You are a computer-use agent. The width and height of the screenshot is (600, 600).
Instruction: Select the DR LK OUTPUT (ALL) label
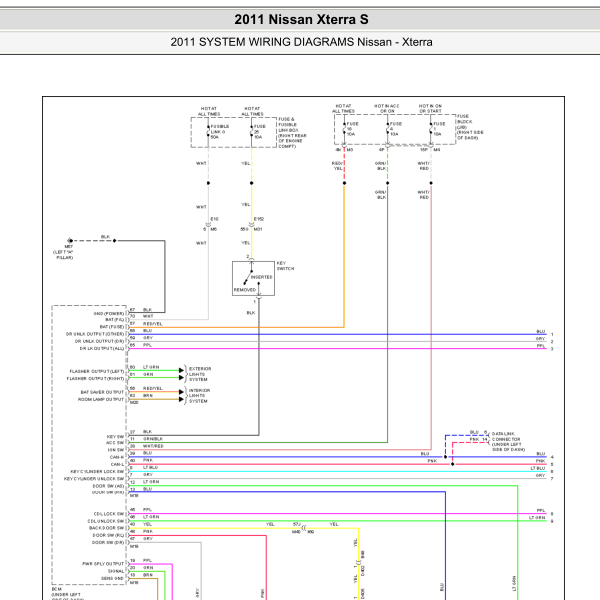click(102, 348)
